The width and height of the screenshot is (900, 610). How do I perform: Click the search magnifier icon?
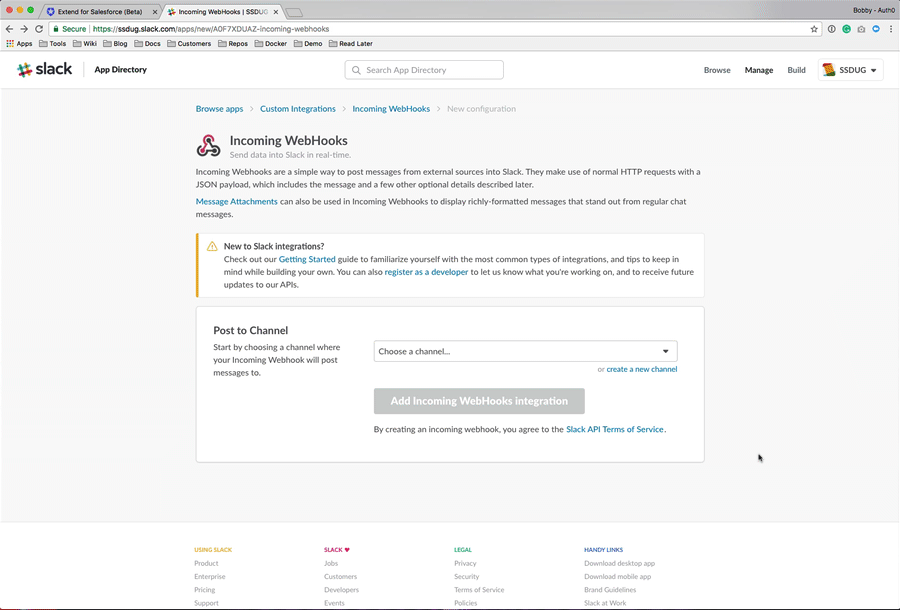click(356, 70)
